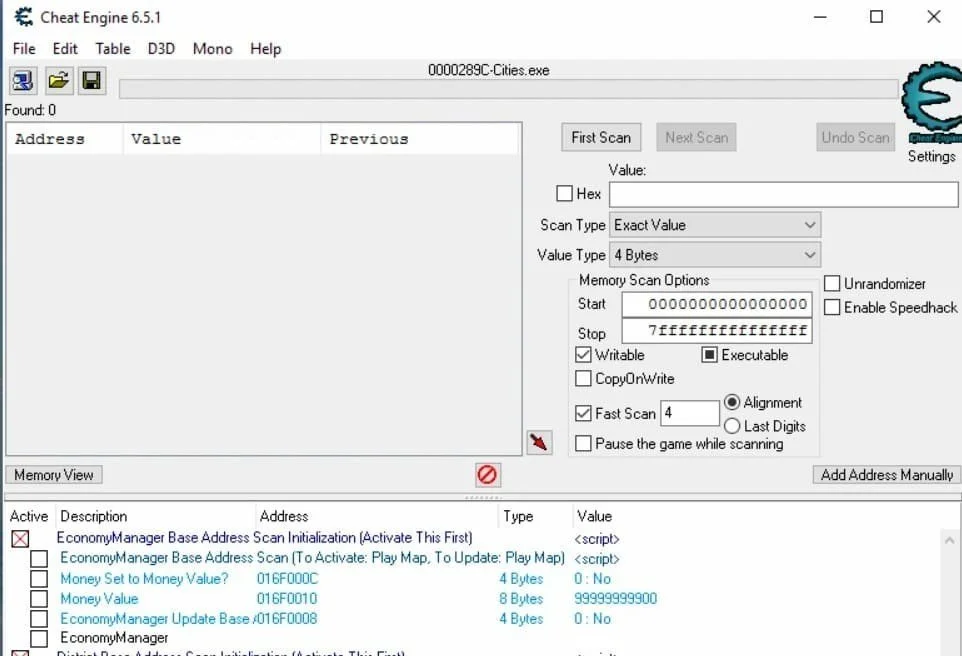Disable the Fast Scan checkbox

583,414
